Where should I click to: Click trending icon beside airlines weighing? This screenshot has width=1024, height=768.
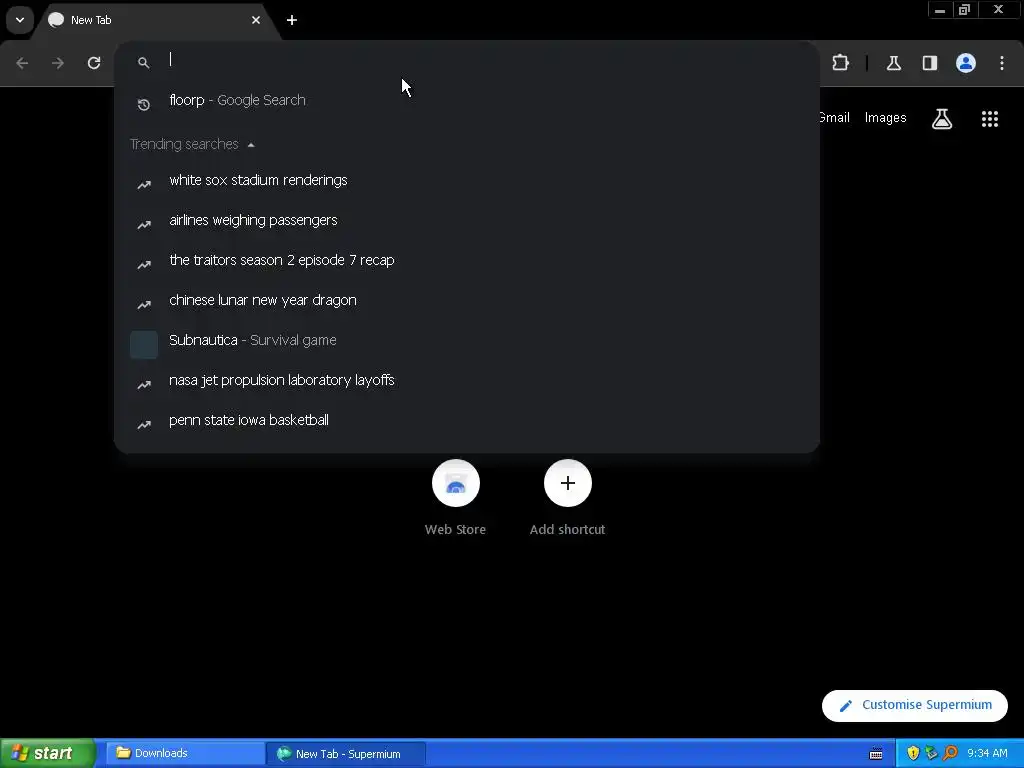pos(144,225)
